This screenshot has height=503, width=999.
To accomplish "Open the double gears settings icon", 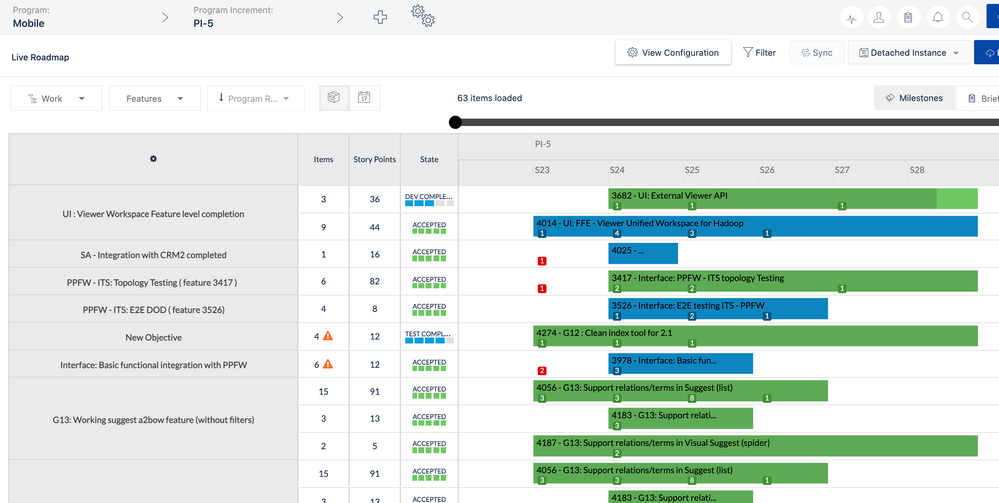I will (x=423, y=16).
